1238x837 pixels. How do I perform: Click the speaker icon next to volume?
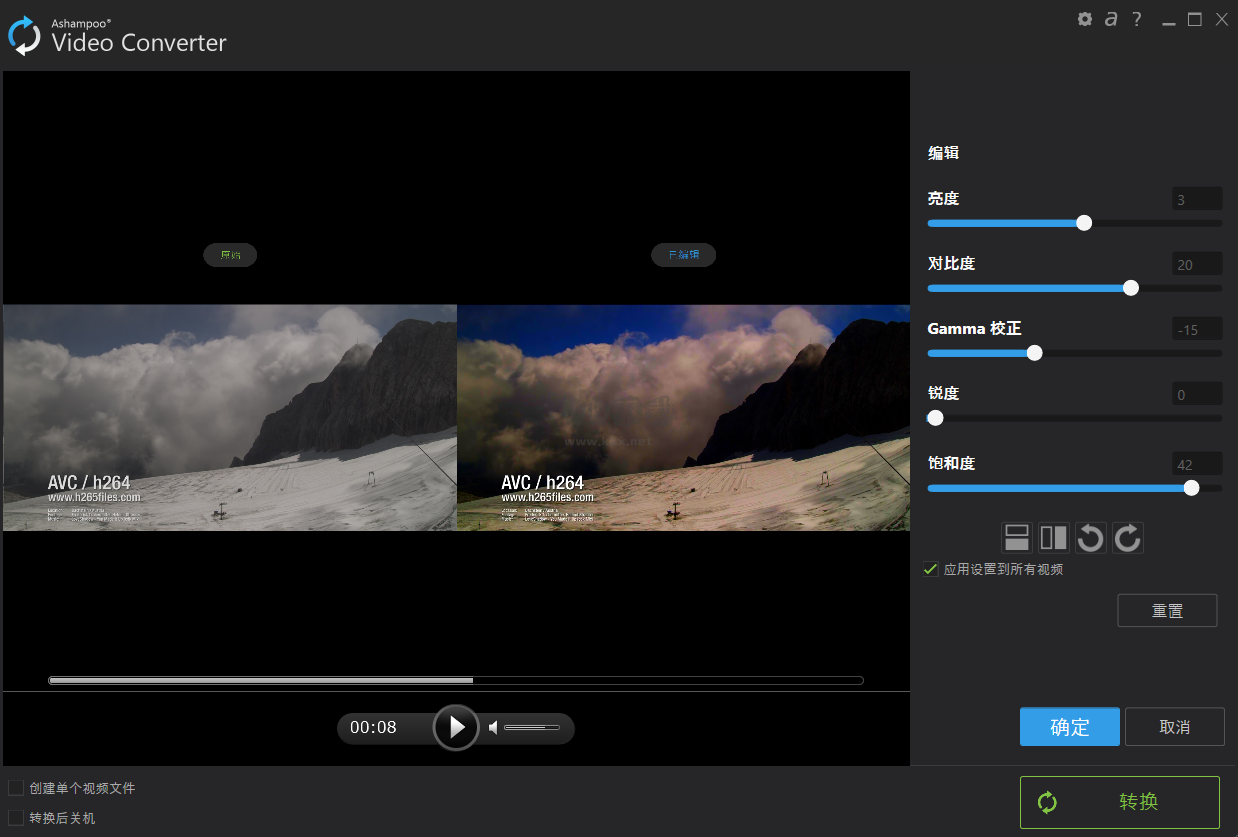(x=492, y=728)
